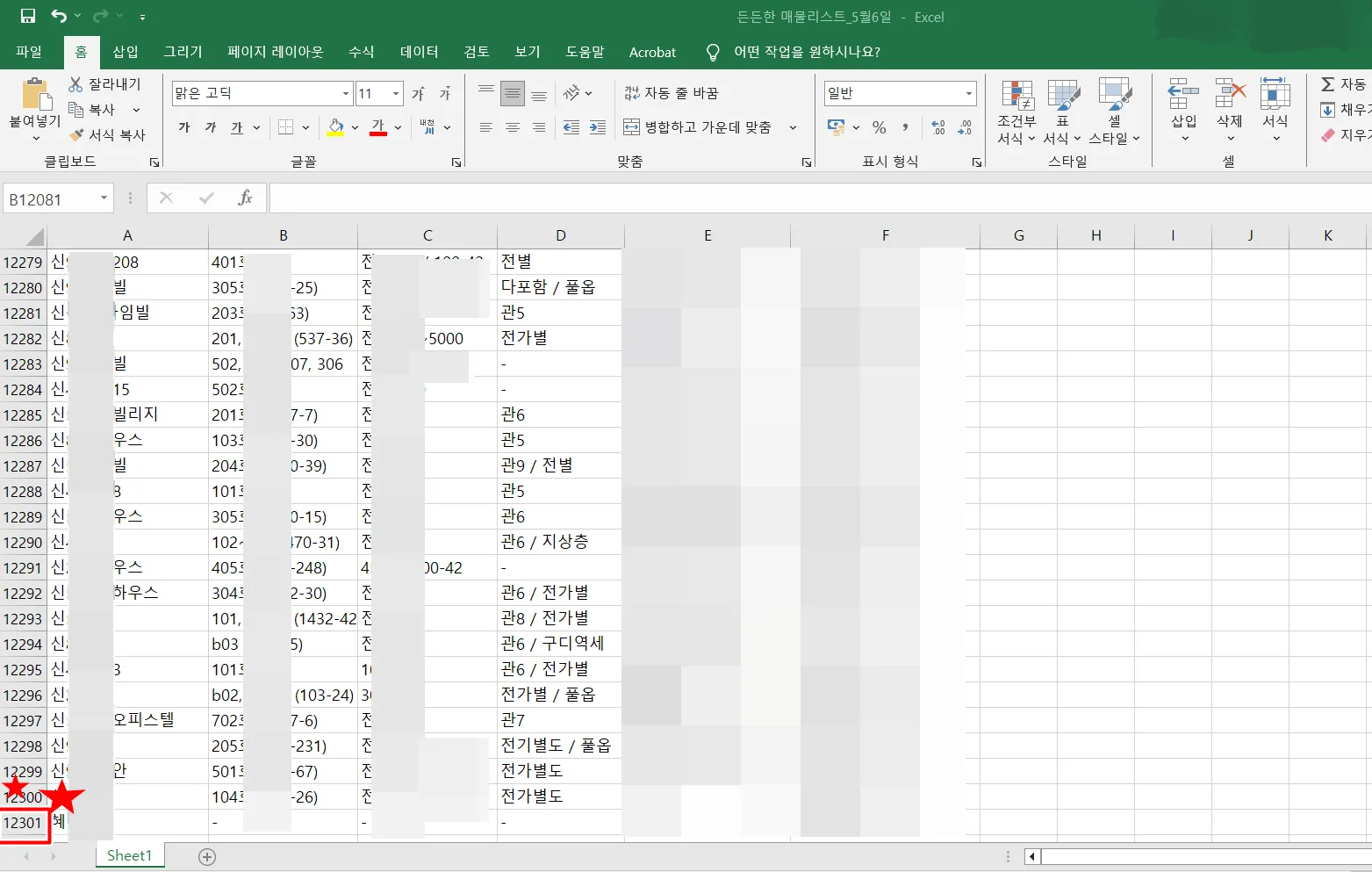Open the number format dropdown (일반)

[x=968, y=93]
